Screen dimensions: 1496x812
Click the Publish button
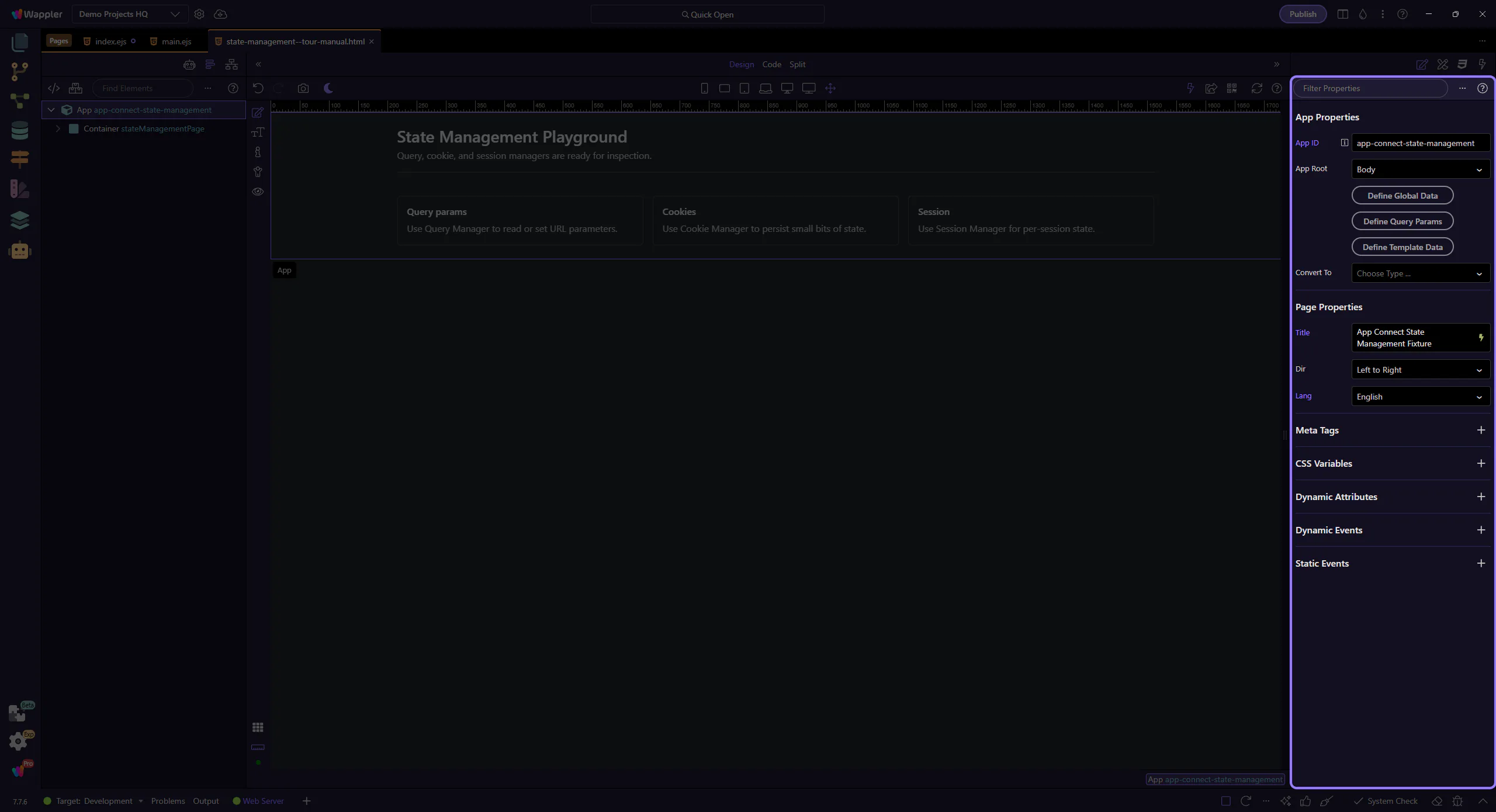click(1303, 14)
